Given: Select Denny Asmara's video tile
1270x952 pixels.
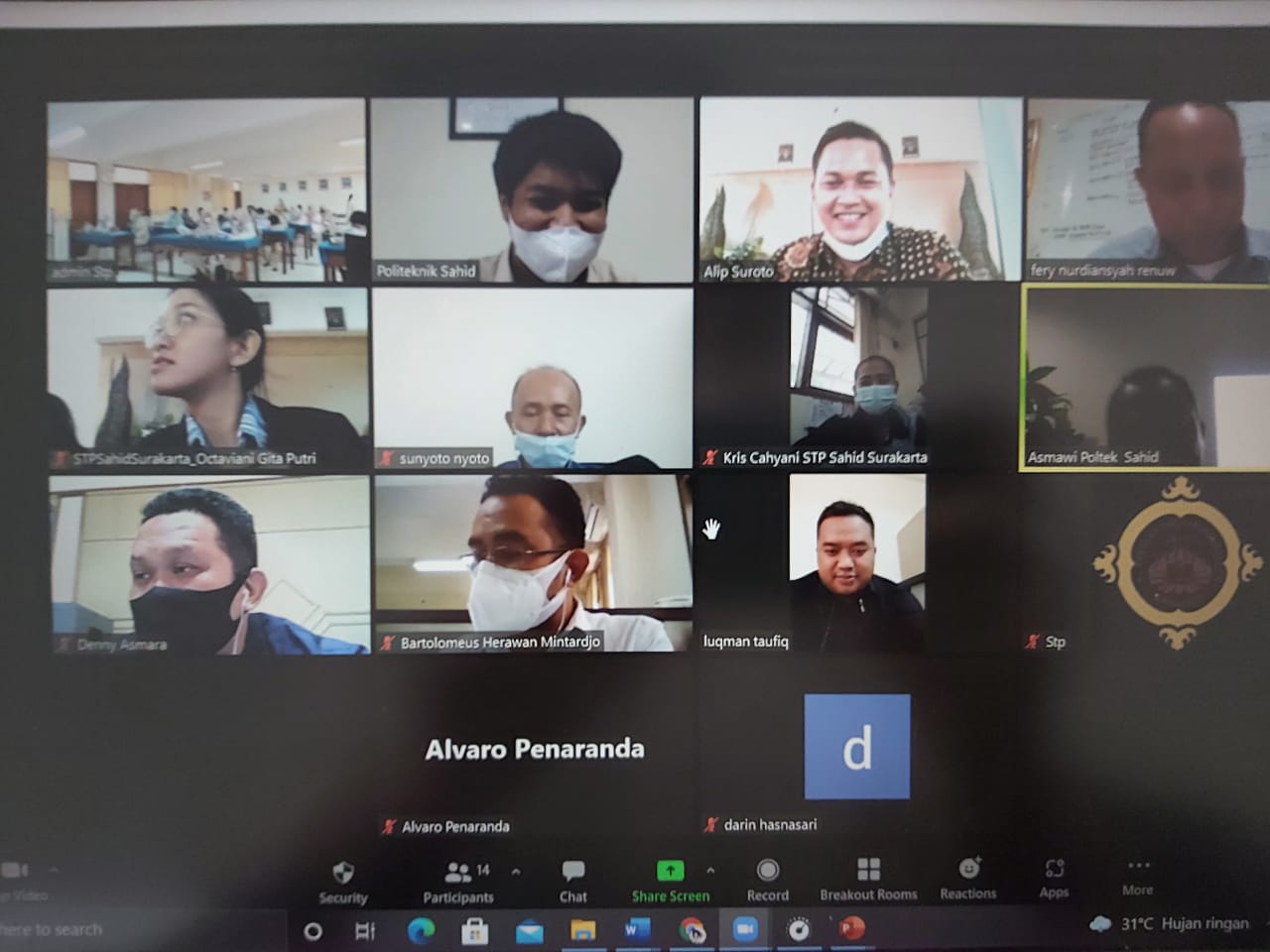Looking at the screenshot, I should 209,564.
